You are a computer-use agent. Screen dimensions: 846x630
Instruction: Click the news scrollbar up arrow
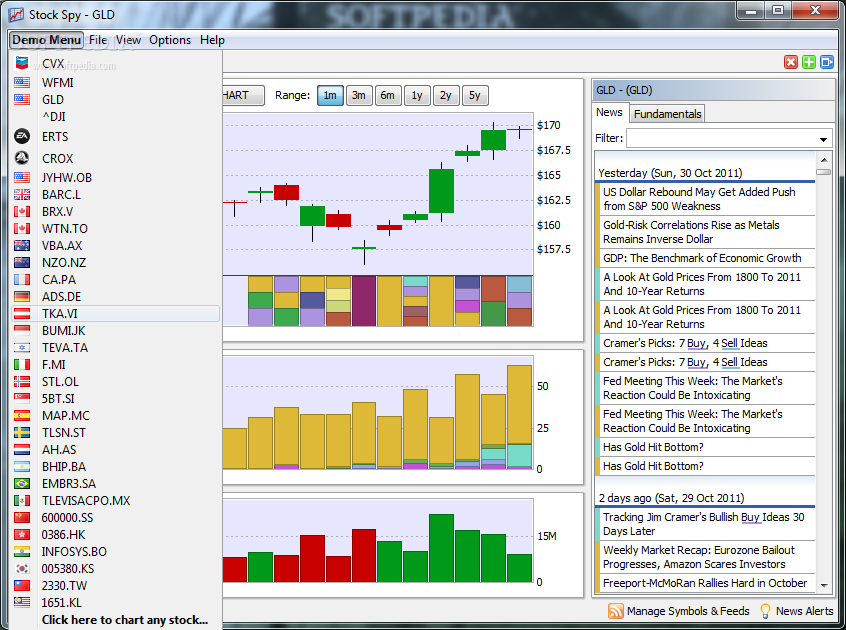point(823,160)
